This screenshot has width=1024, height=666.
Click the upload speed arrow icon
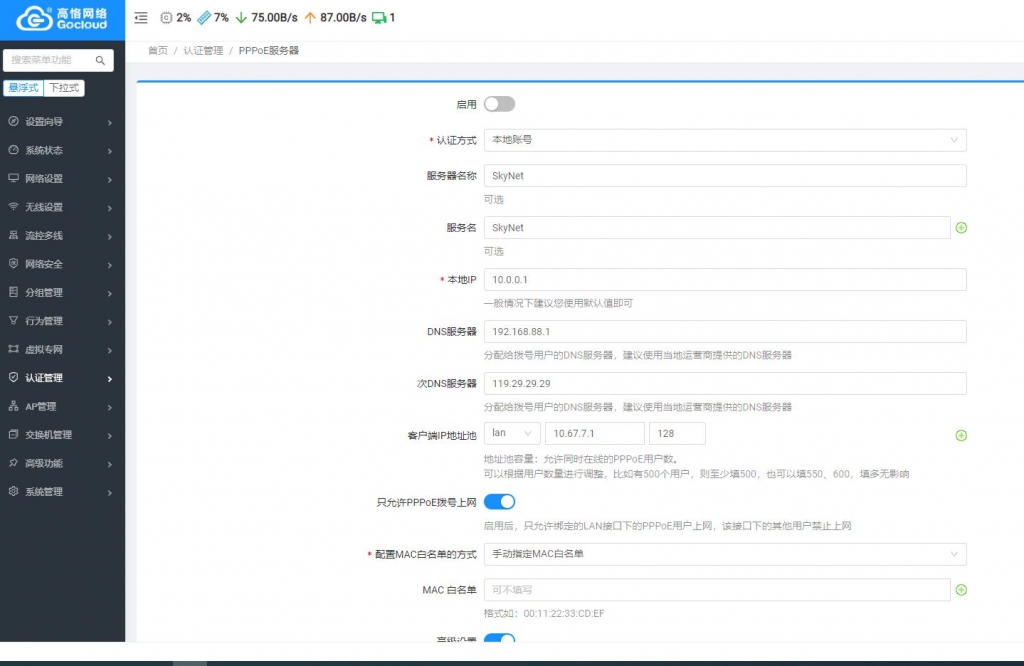tap(310, 18)
